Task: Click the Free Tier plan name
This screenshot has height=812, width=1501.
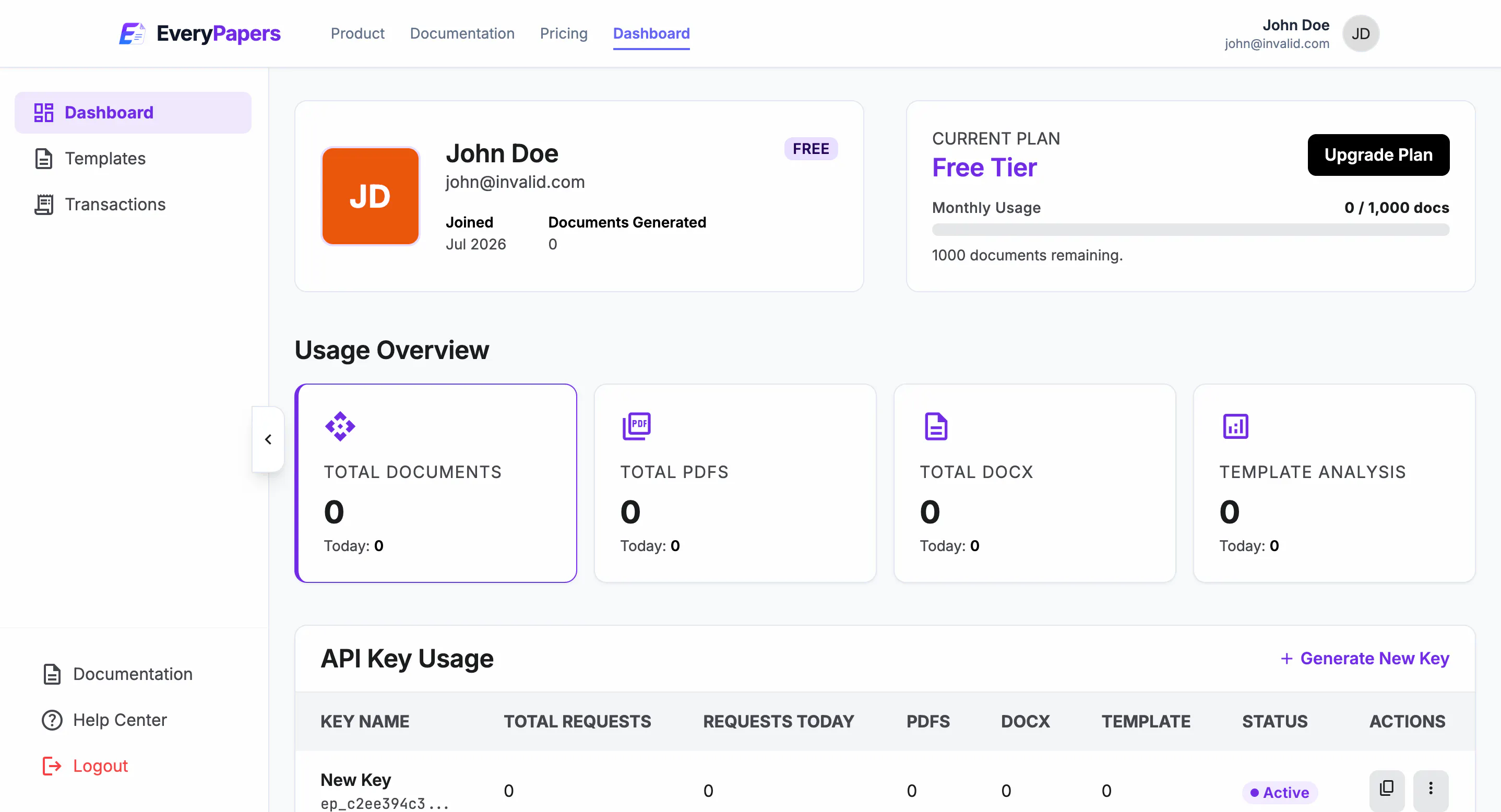Action: pos(984,168)
